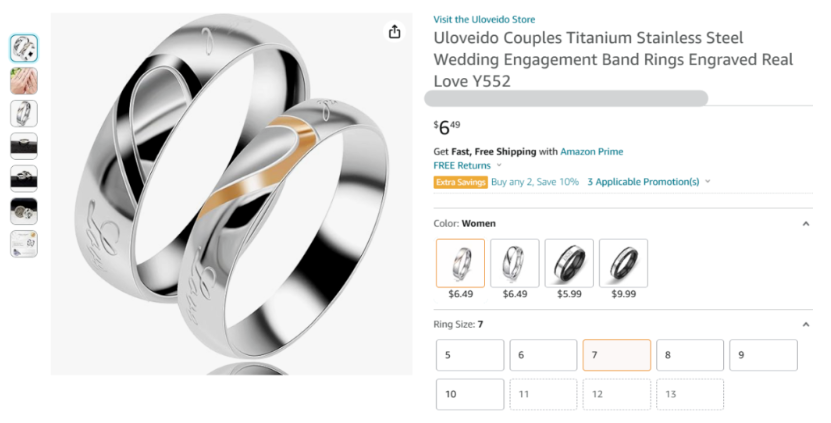Collapse the Ring Size section chevron
This screenshot has width=831, height=423.
[x=806, y=325]
